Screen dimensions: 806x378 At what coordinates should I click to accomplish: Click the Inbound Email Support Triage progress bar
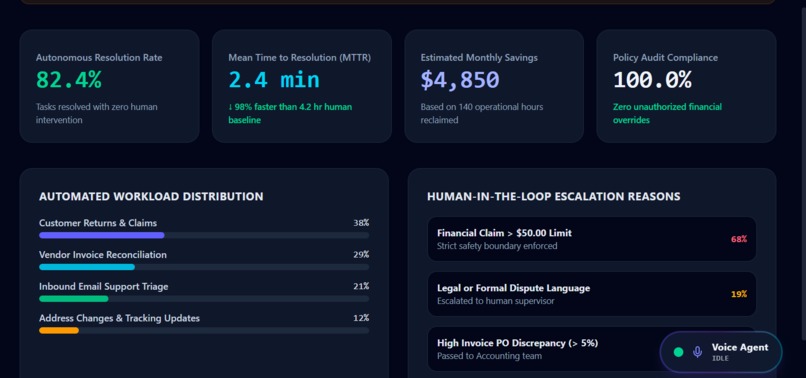click(204, 299)
